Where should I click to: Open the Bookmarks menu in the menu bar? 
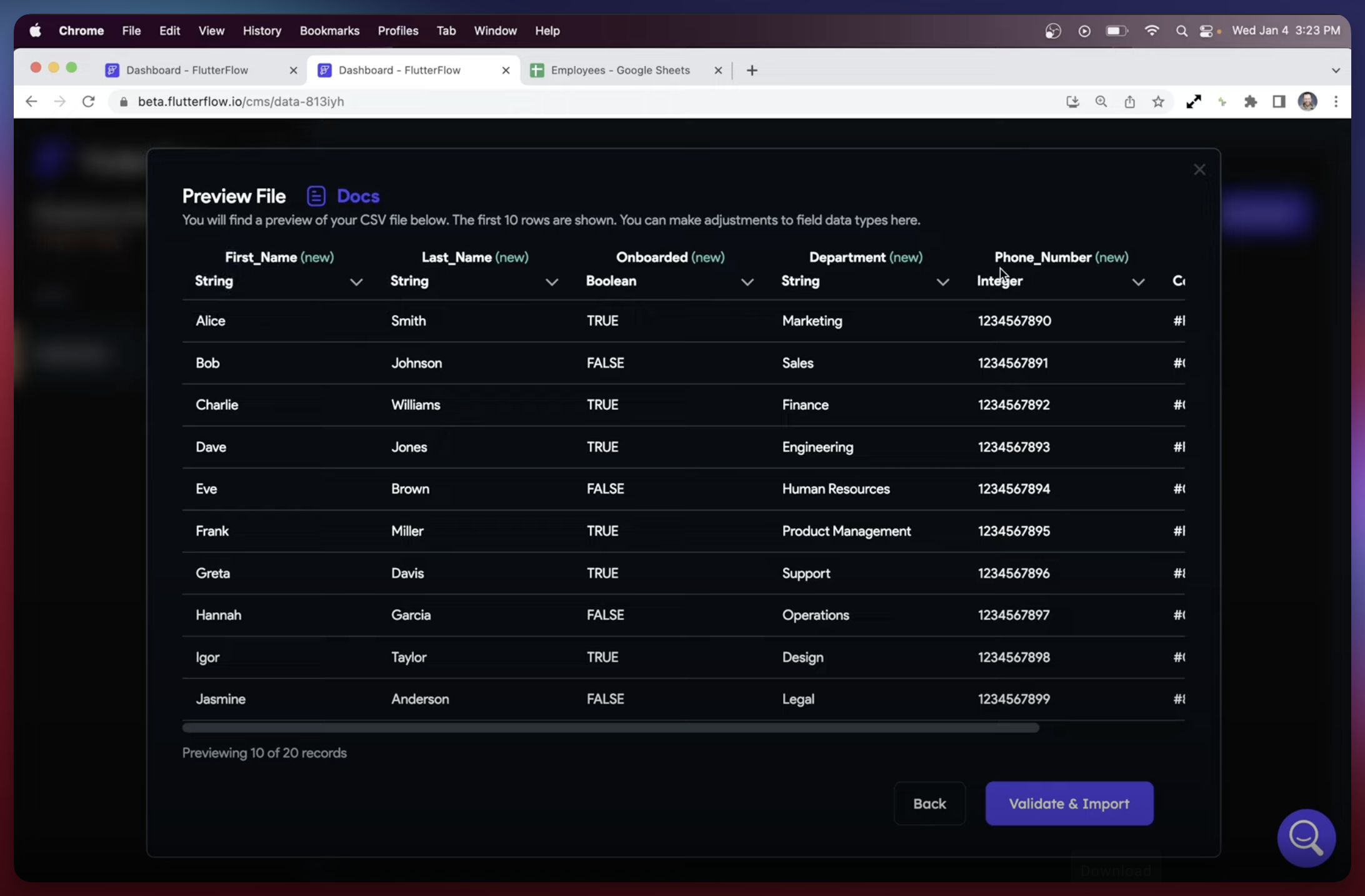pyautogui.click(x=329, y=30)
